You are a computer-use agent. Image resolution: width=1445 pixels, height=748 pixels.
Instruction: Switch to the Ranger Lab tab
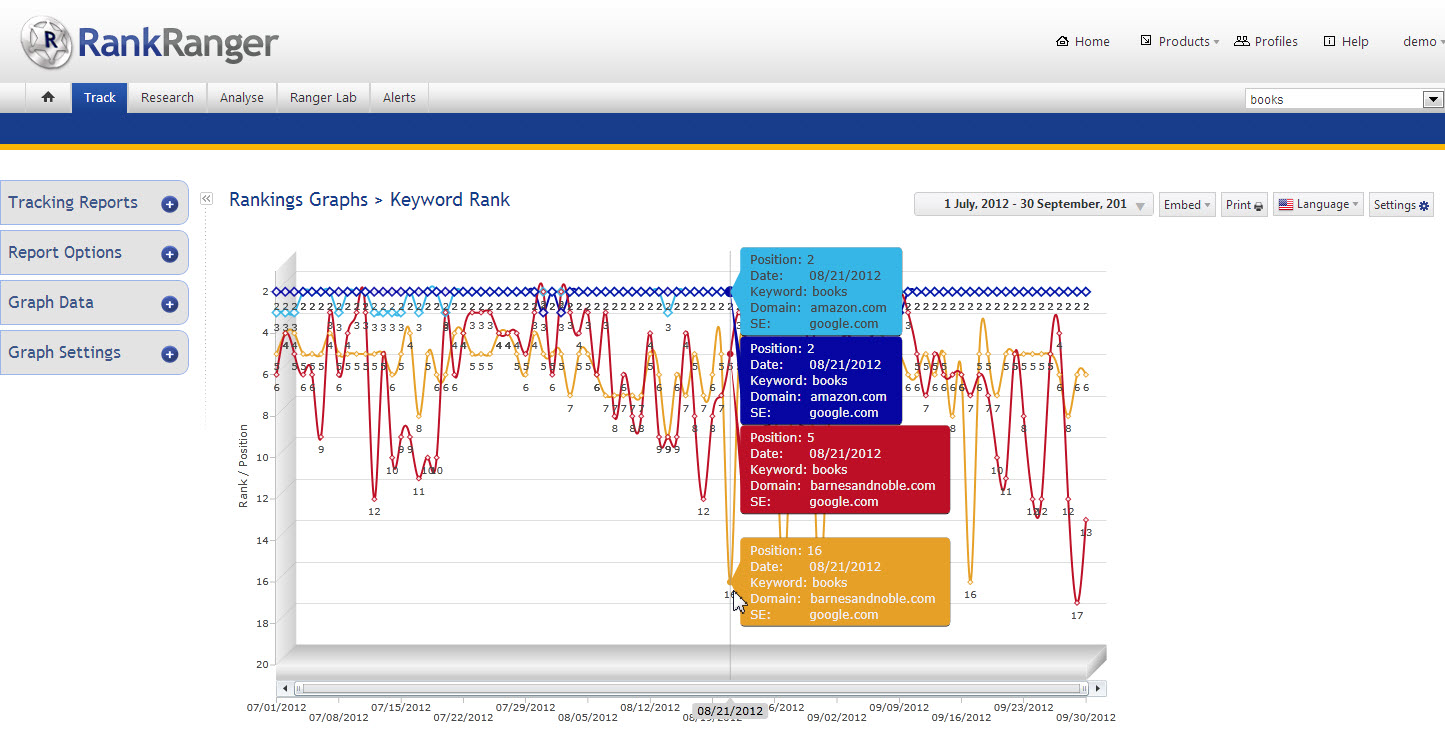click(323, 98)
